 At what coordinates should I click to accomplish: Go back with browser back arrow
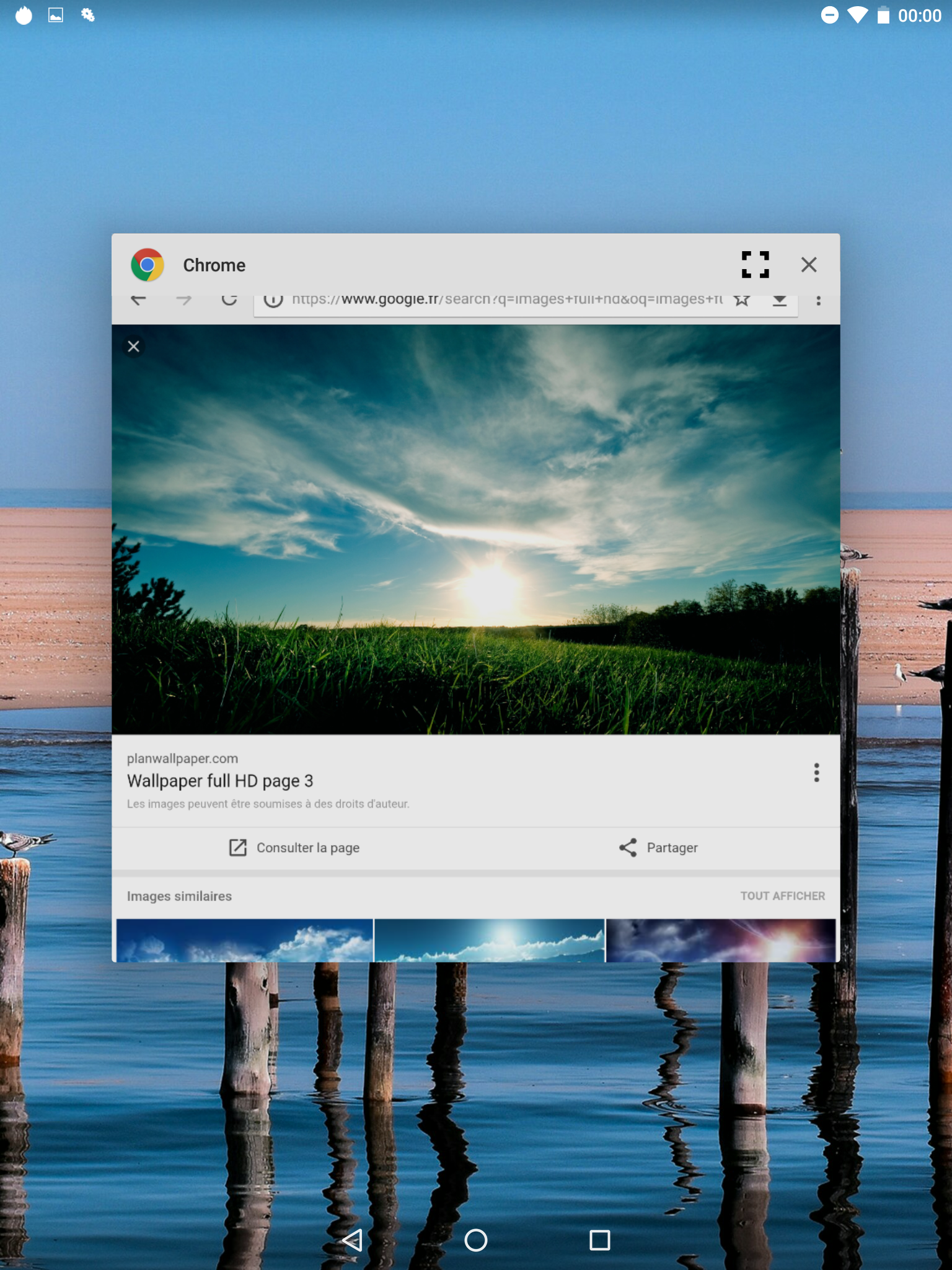pyautogui.click(x=138, y=301)
